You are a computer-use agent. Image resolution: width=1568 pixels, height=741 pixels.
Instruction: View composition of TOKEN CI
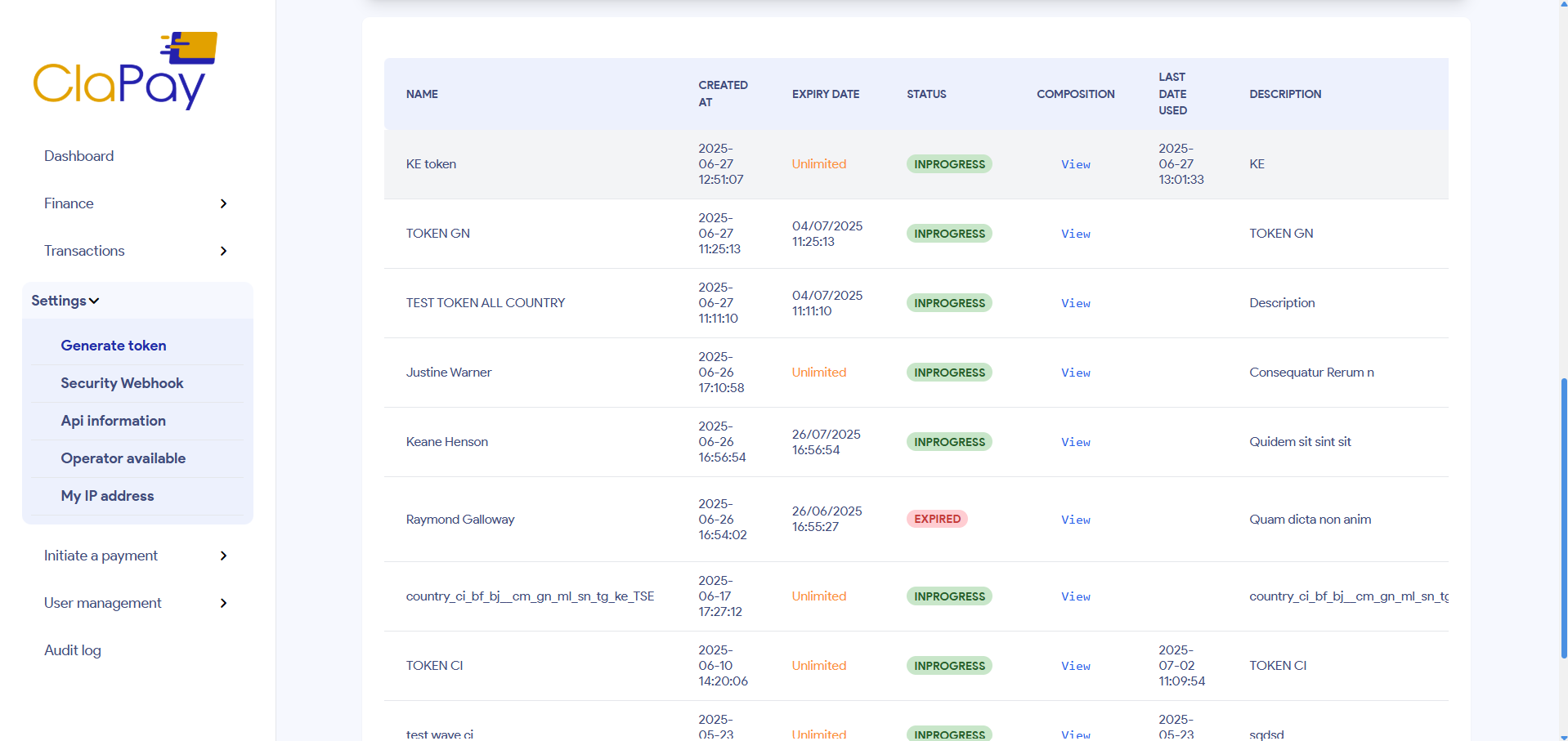[1074, 665]
